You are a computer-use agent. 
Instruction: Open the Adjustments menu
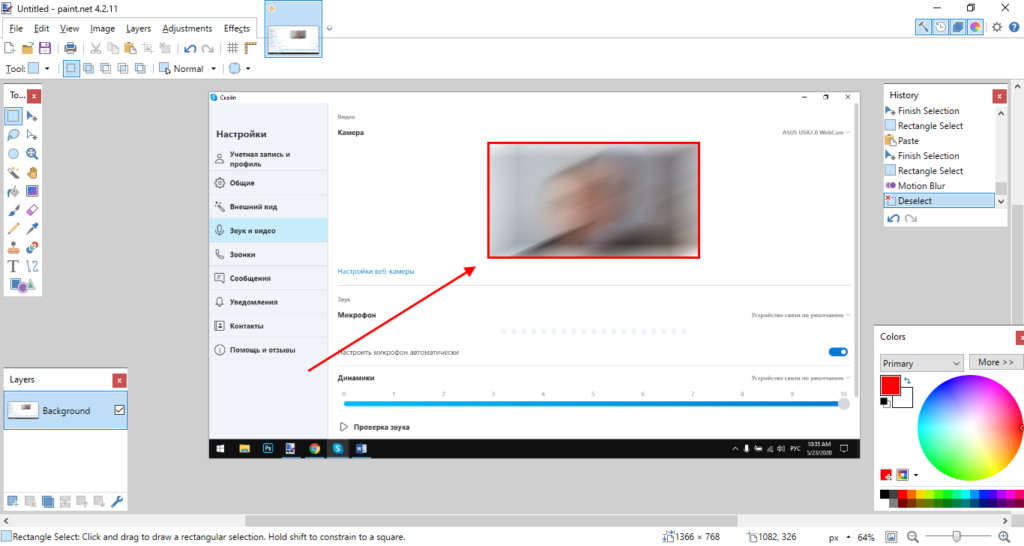[x=187, y=29]
